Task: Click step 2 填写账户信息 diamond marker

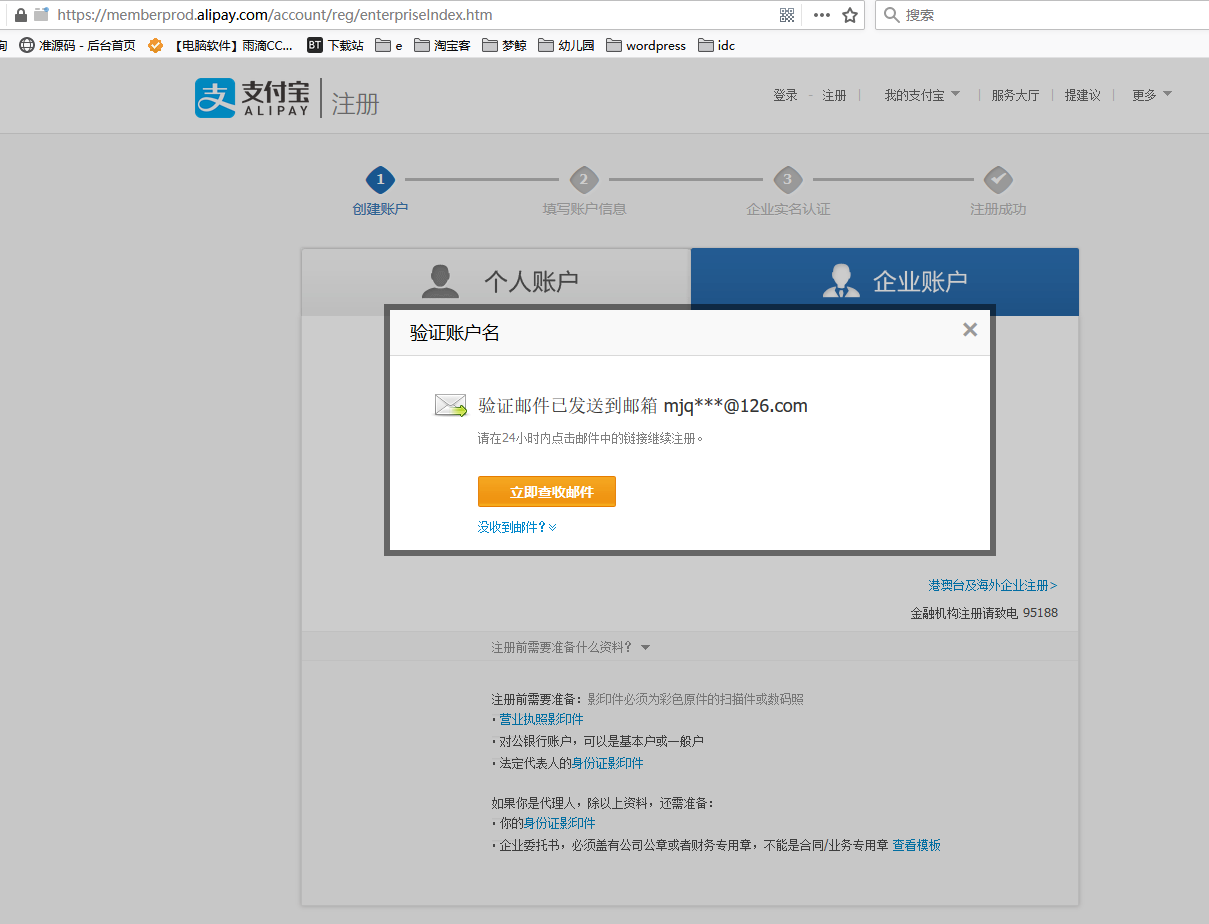Action: (x=584, y=180)
